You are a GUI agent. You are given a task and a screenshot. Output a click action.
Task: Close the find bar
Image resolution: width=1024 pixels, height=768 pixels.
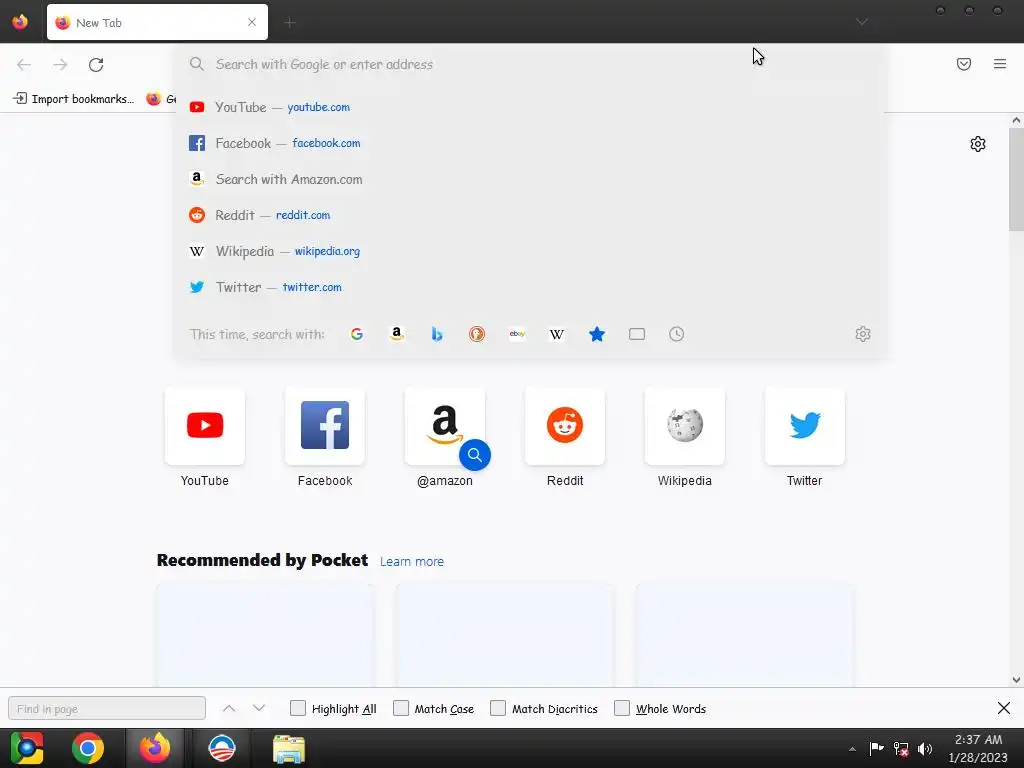pos(1004,708)
